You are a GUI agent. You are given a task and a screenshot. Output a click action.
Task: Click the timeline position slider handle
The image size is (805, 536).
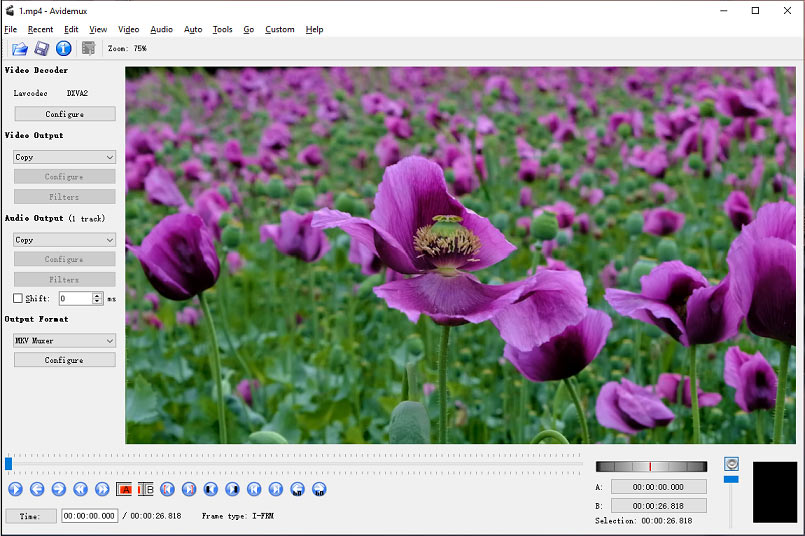point(8,464)
